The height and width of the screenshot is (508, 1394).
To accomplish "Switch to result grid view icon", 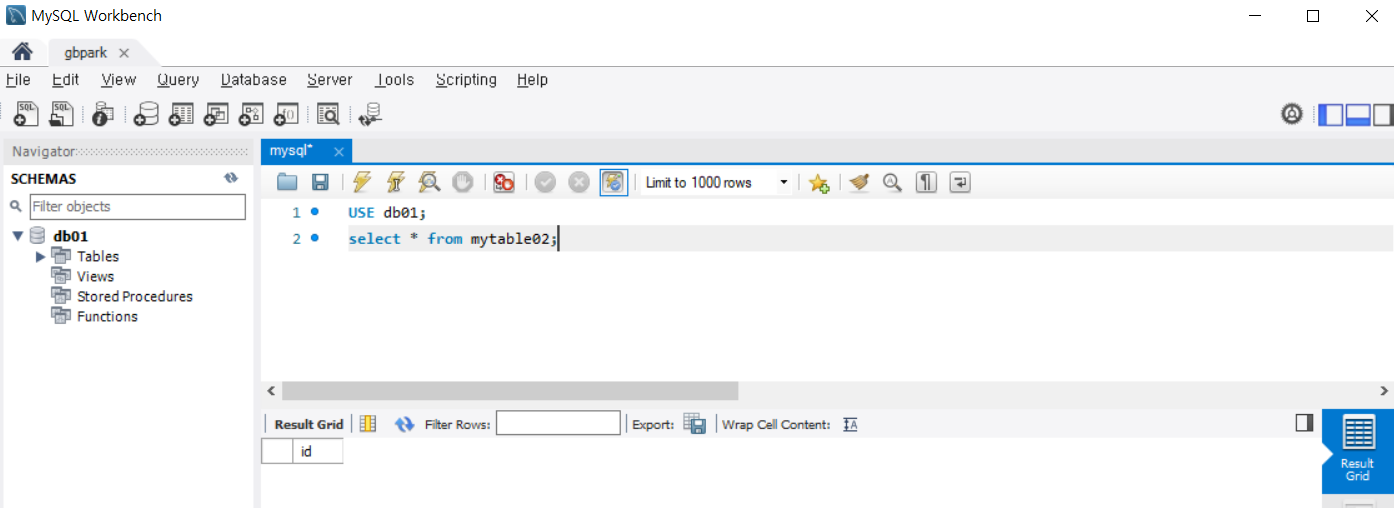I will click(x=368, y=424).
